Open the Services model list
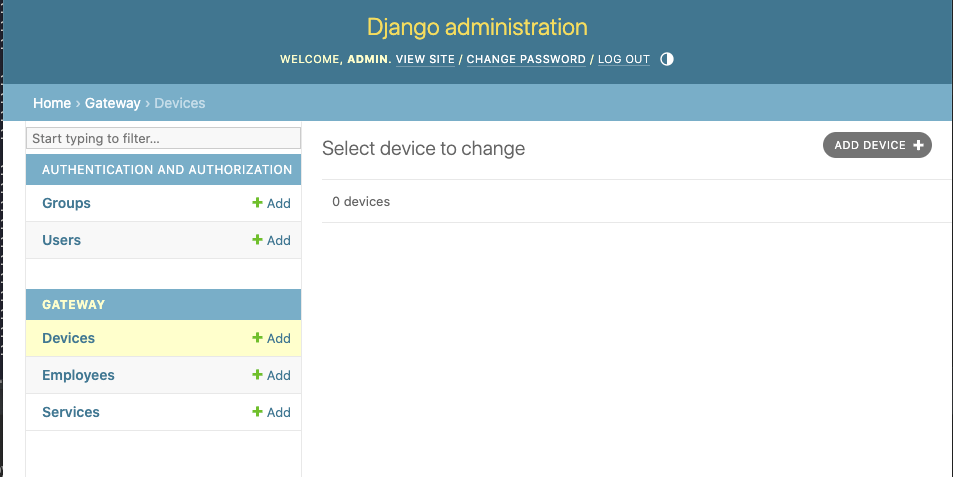 tap(71, 412)
